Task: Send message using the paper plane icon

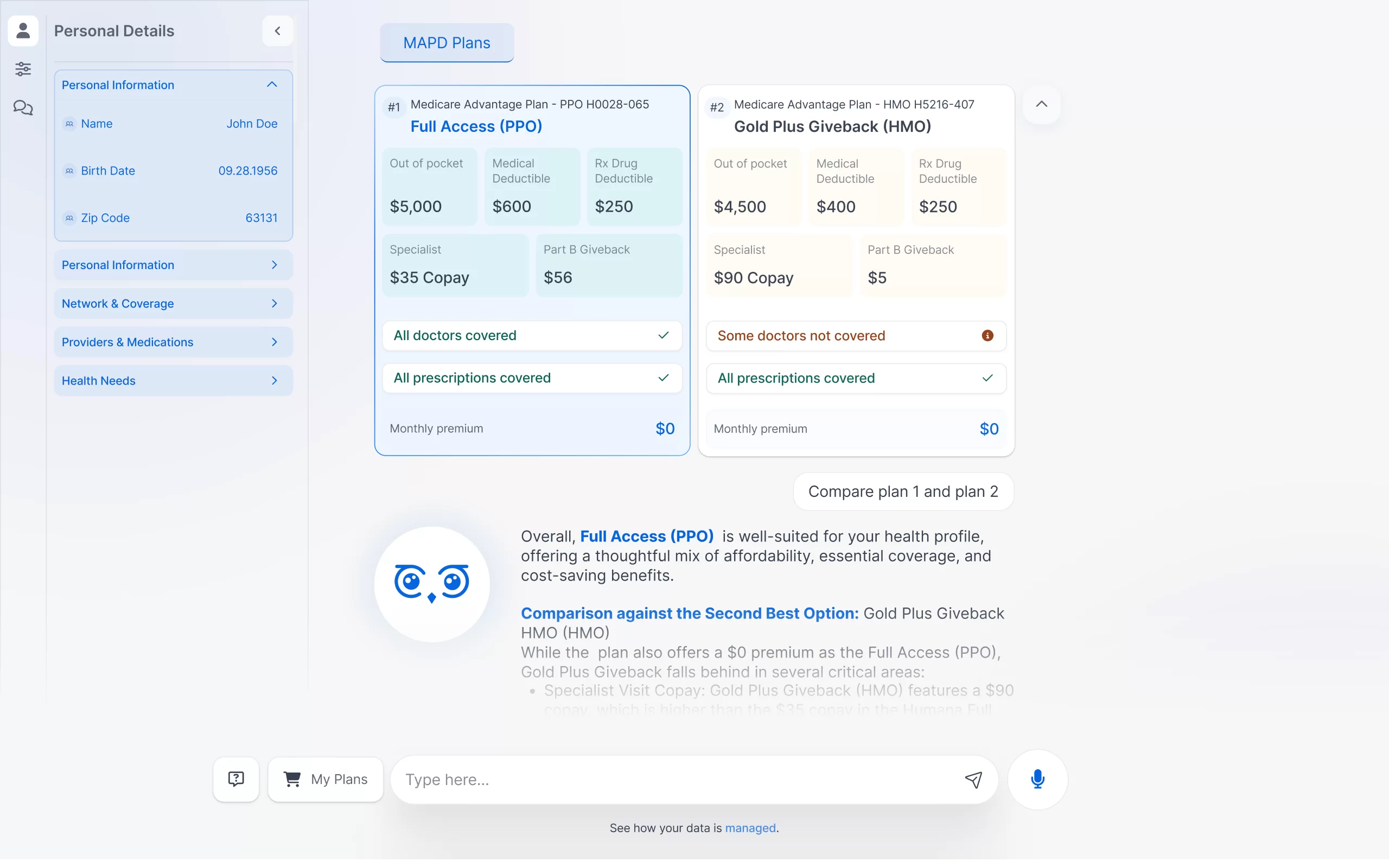Action: [973, 779]
